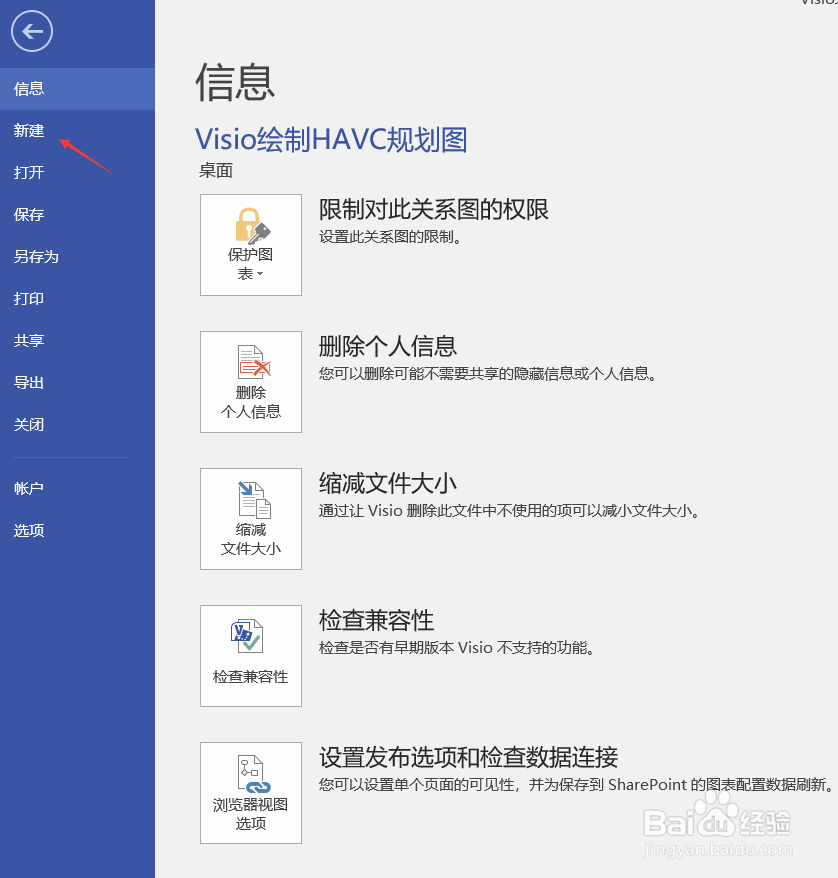Image resolution: width=838 pixels, height=878 pixels.
Task: Click the heading 设置发布选项和检查数据连接
Action: coord(469,758)
